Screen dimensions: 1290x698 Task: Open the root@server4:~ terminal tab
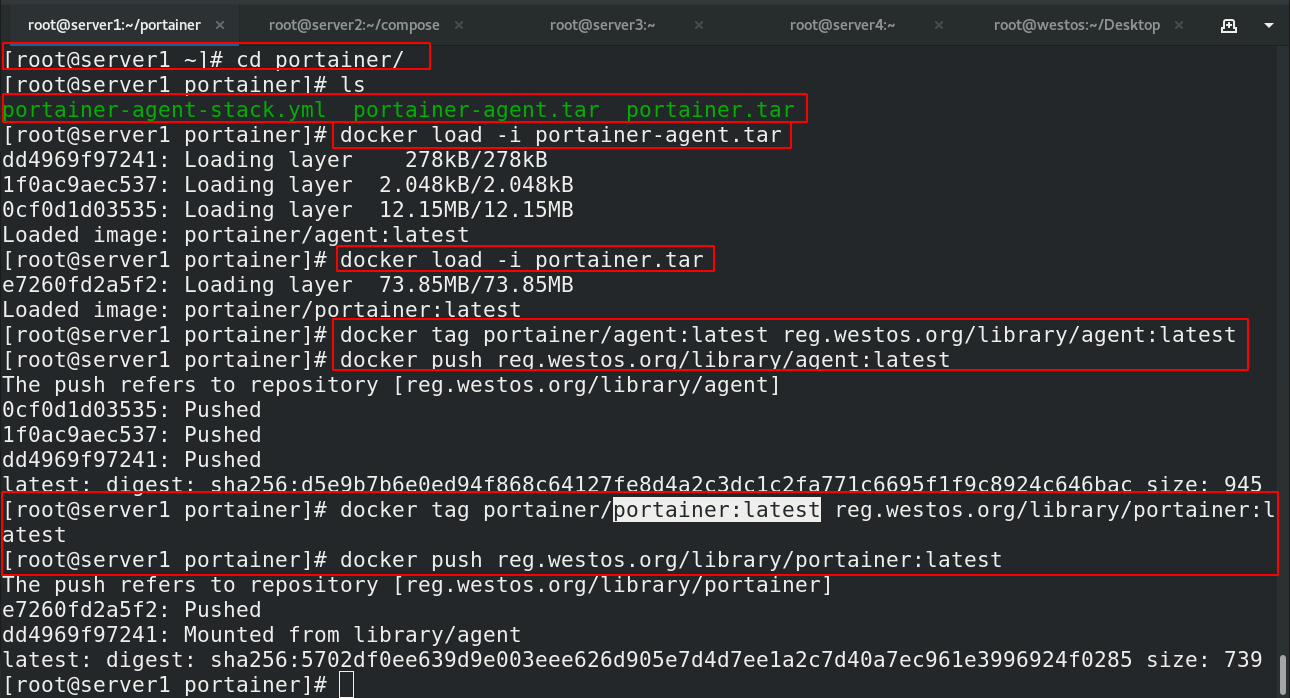842,24
